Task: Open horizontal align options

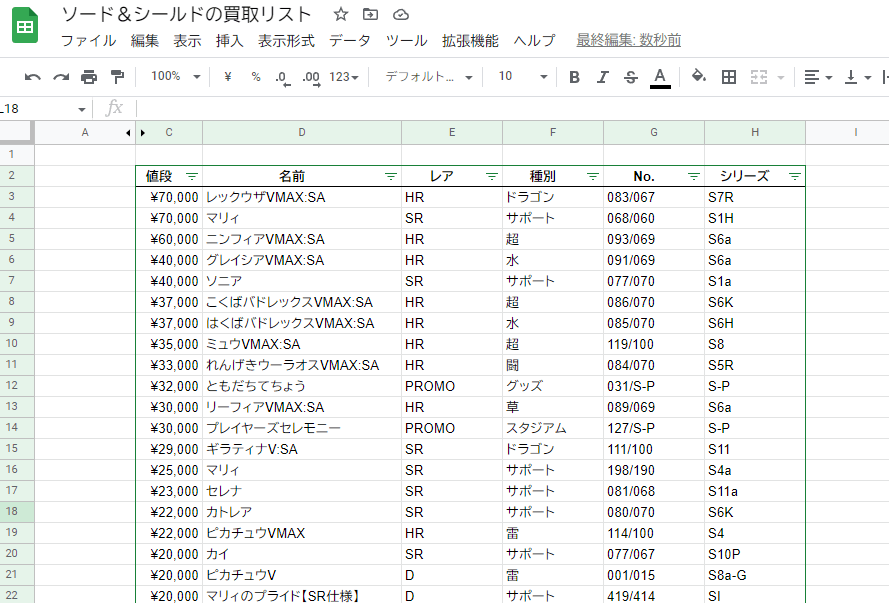Action: pos(818,77)
